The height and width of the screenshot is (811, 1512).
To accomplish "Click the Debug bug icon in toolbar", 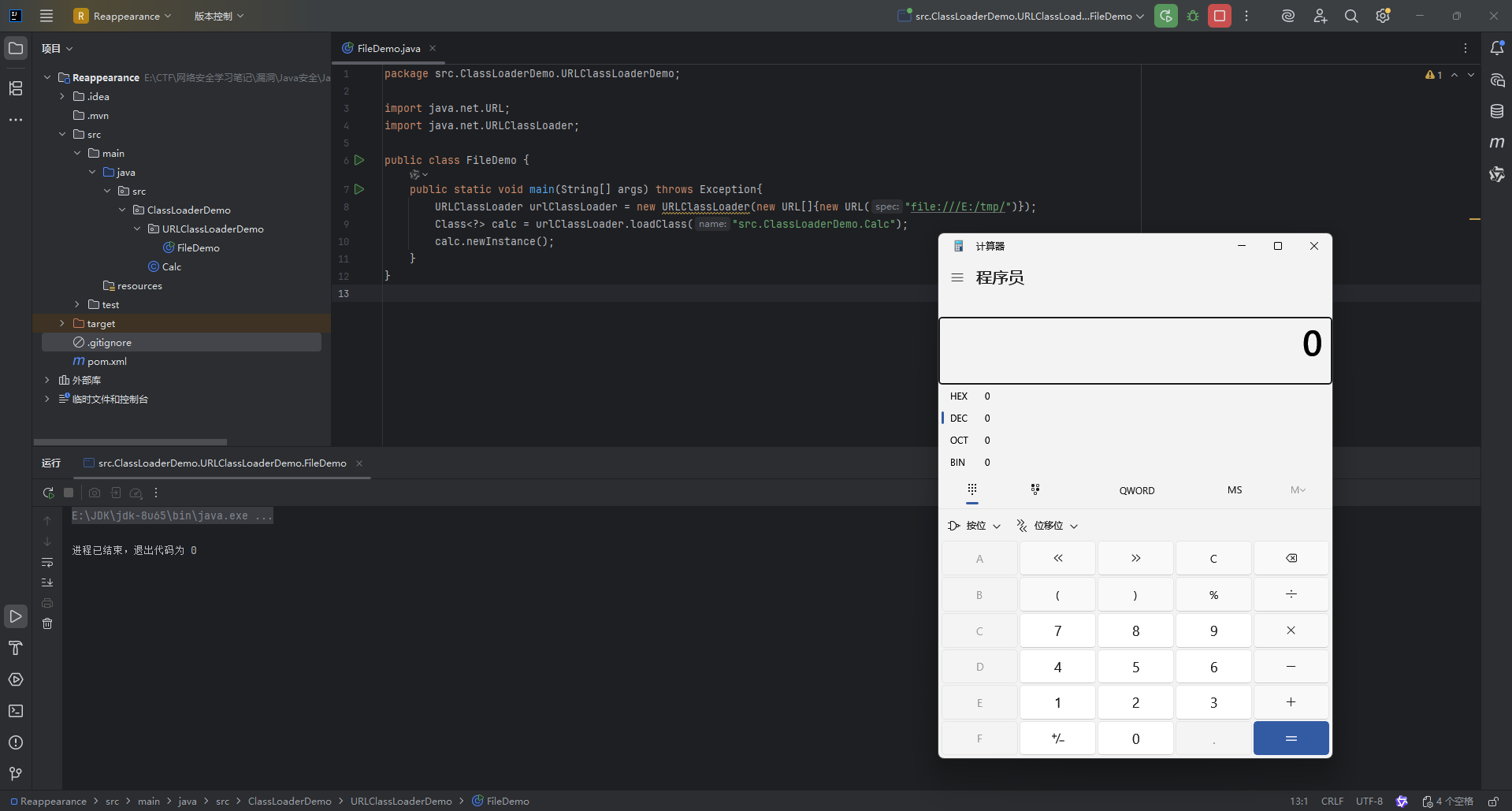I will (x=1193, y=16).
